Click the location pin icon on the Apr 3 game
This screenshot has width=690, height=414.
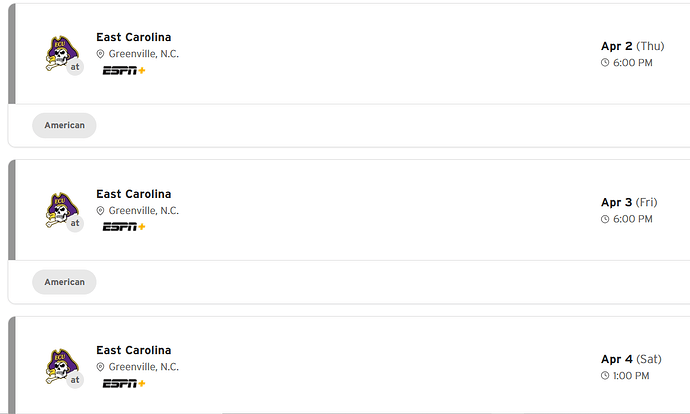[x=101, y=211]
